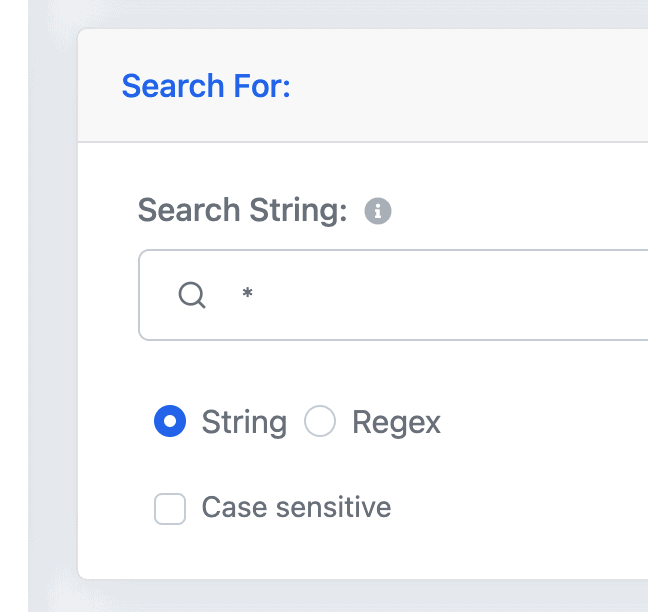Click the empty Regex radio circle
Screen dimensions: 648x612
click(319, 421)
